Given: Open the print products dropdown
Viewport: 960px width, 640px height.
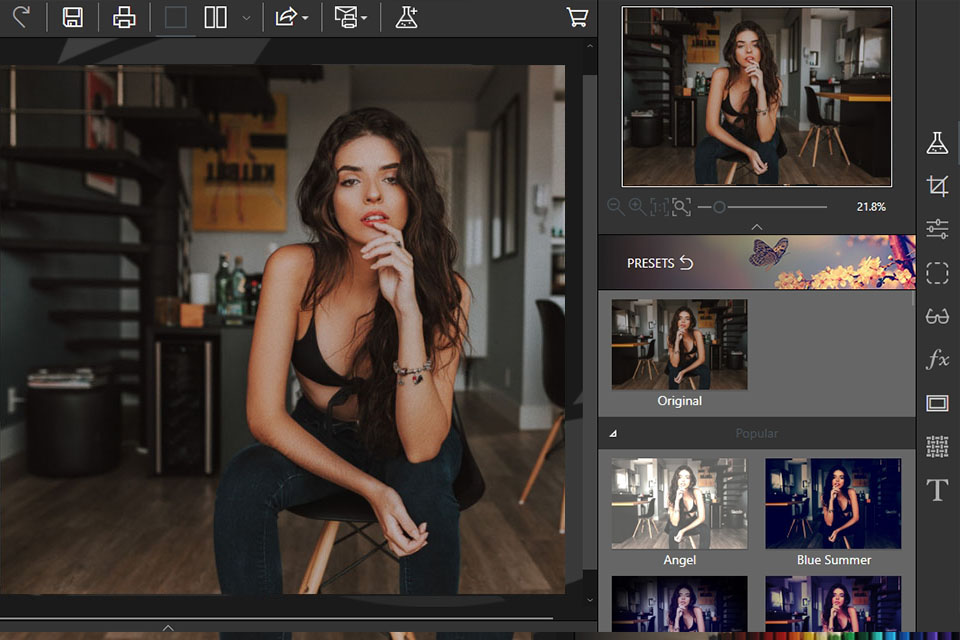Looking at the screenshot, I should click(x=350, y=17).
